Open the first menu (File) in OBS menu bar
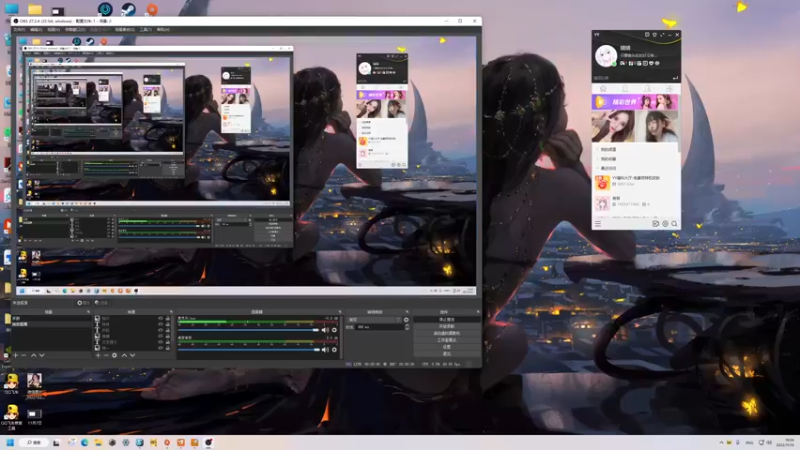Viewport: 800px width, 450px height. tap(19, 30)
